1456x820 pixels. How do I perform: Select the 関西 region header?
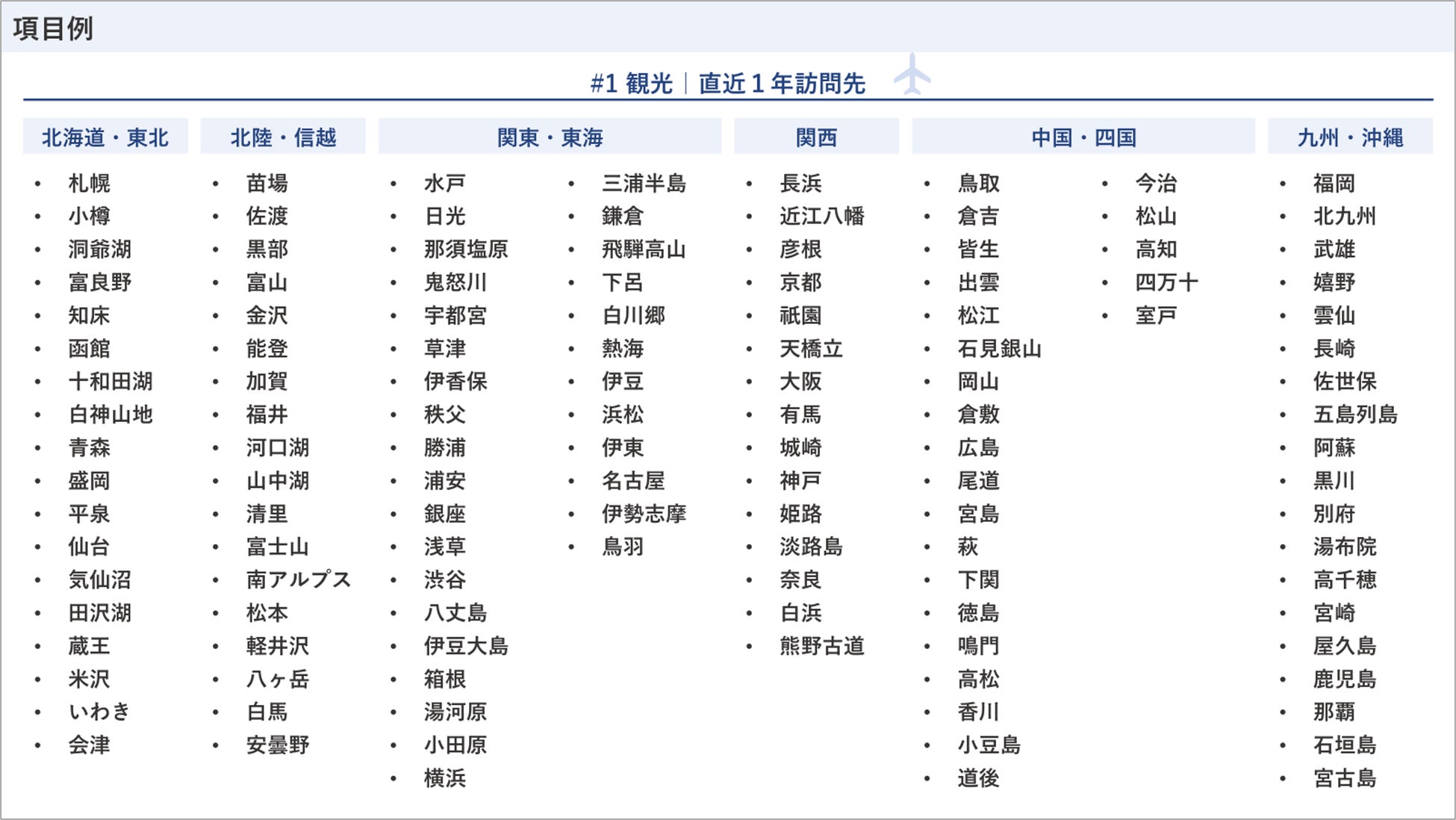816,137
